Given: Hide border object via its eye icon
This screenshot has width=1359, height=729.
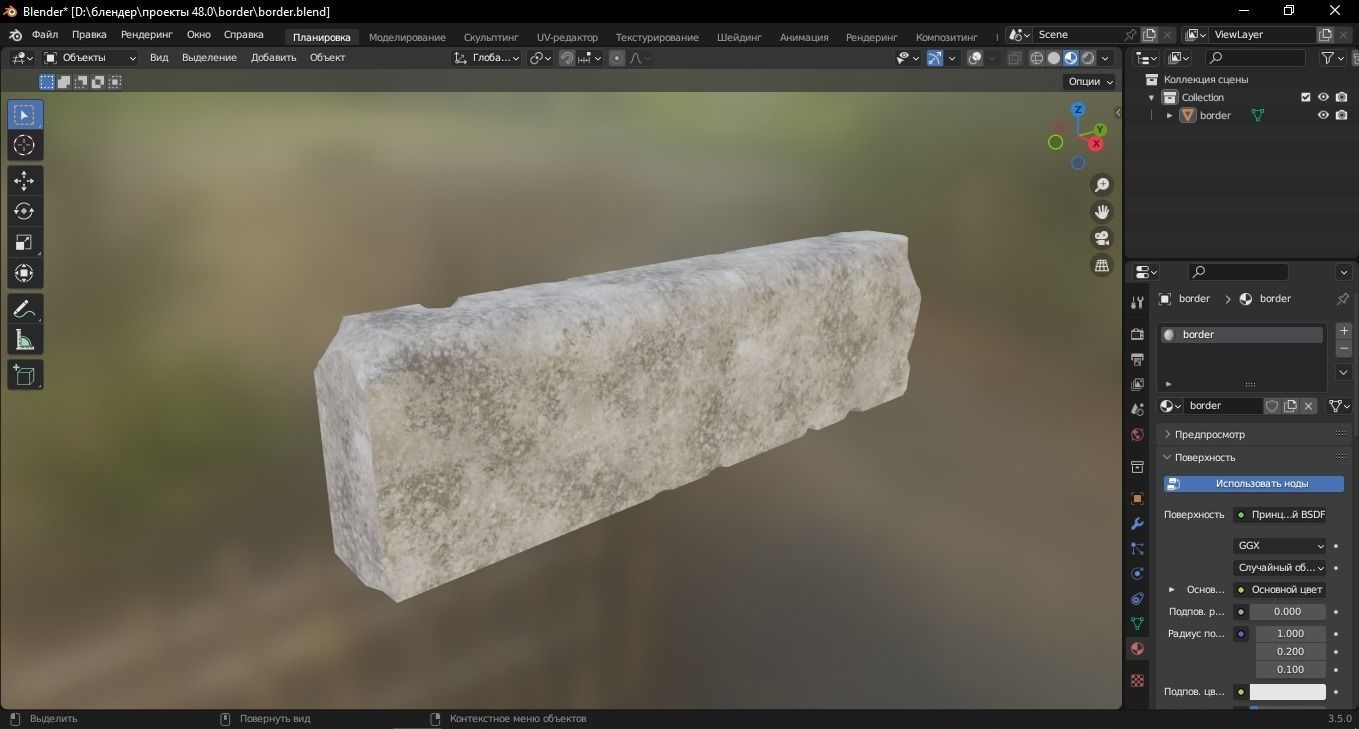Looking at the screenshot, I should tap(1323, 115).
